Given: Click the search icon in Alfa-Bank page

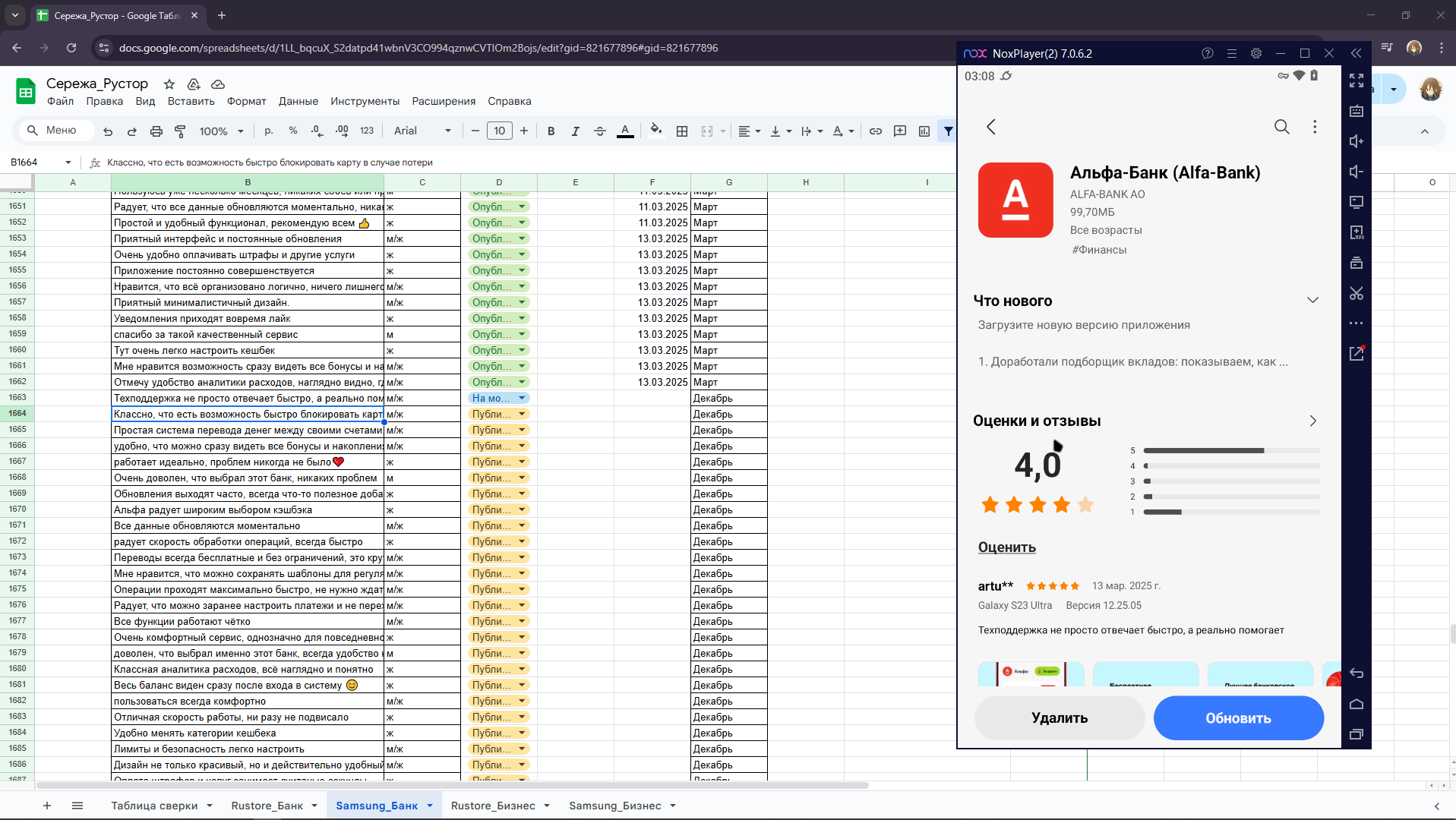Looking at the screenshot, I should click(x=1281, y=127).
